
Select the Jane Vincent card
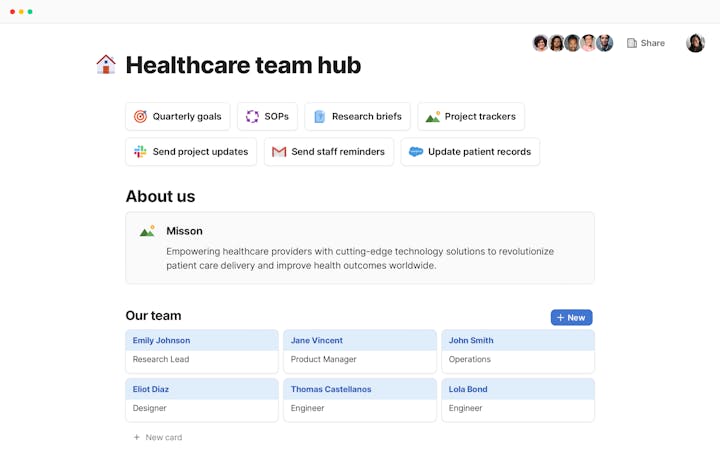click(359, 350)
